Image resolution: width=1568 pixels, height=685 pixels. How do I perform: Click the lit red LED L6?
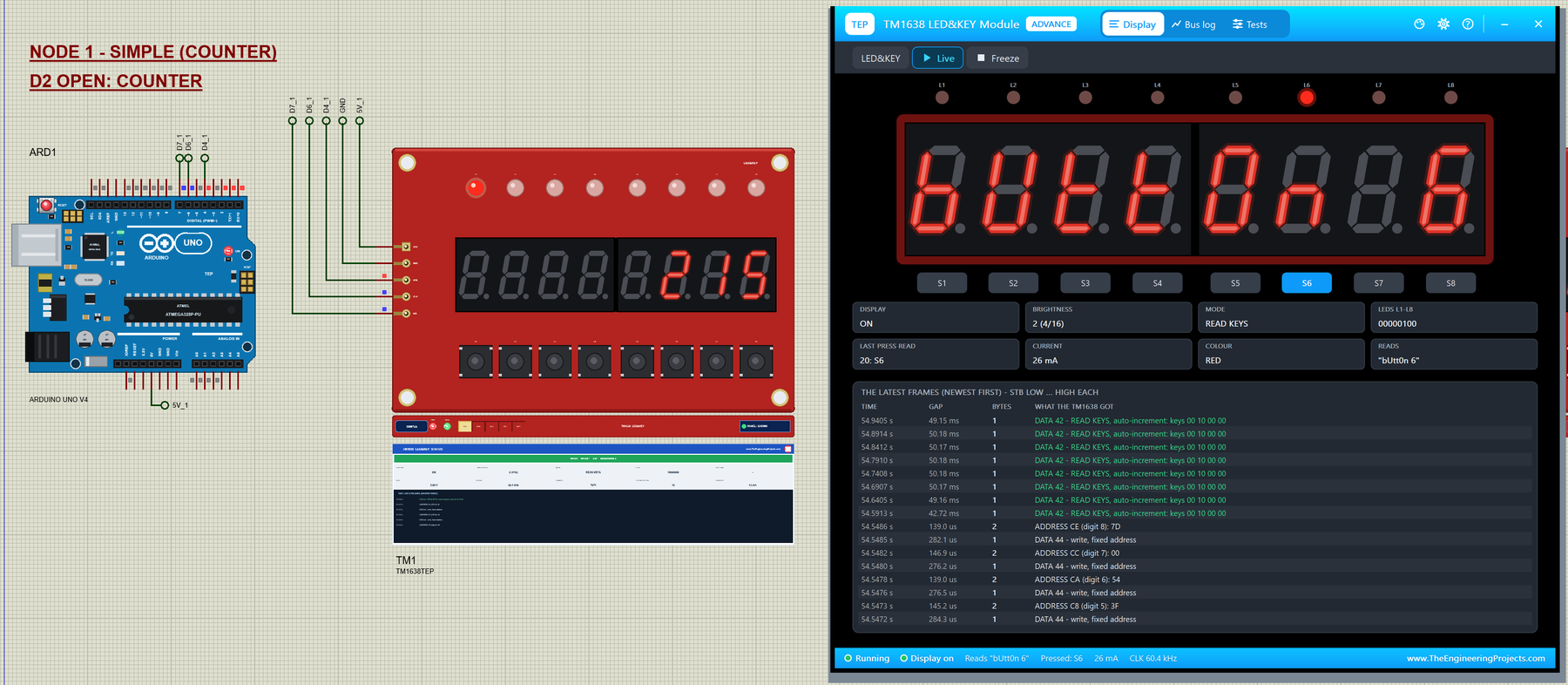click(1307, 98)
